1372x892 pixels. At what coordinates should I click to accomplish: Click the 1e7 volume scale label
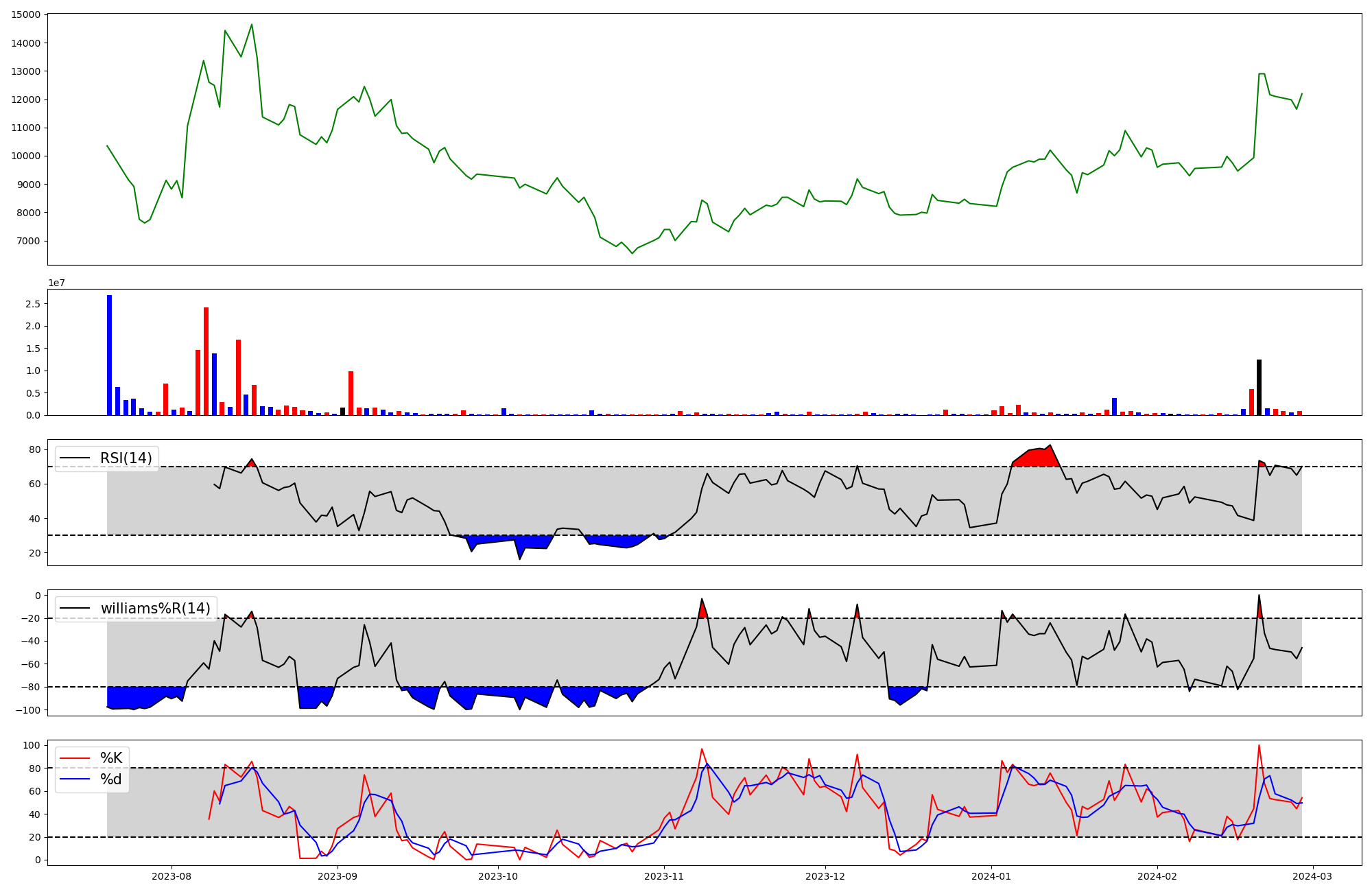point(56,283)
